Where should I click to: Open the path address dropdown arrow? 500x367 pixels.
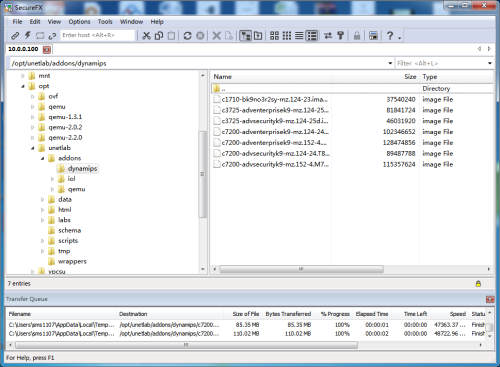(x=390, y=63)
